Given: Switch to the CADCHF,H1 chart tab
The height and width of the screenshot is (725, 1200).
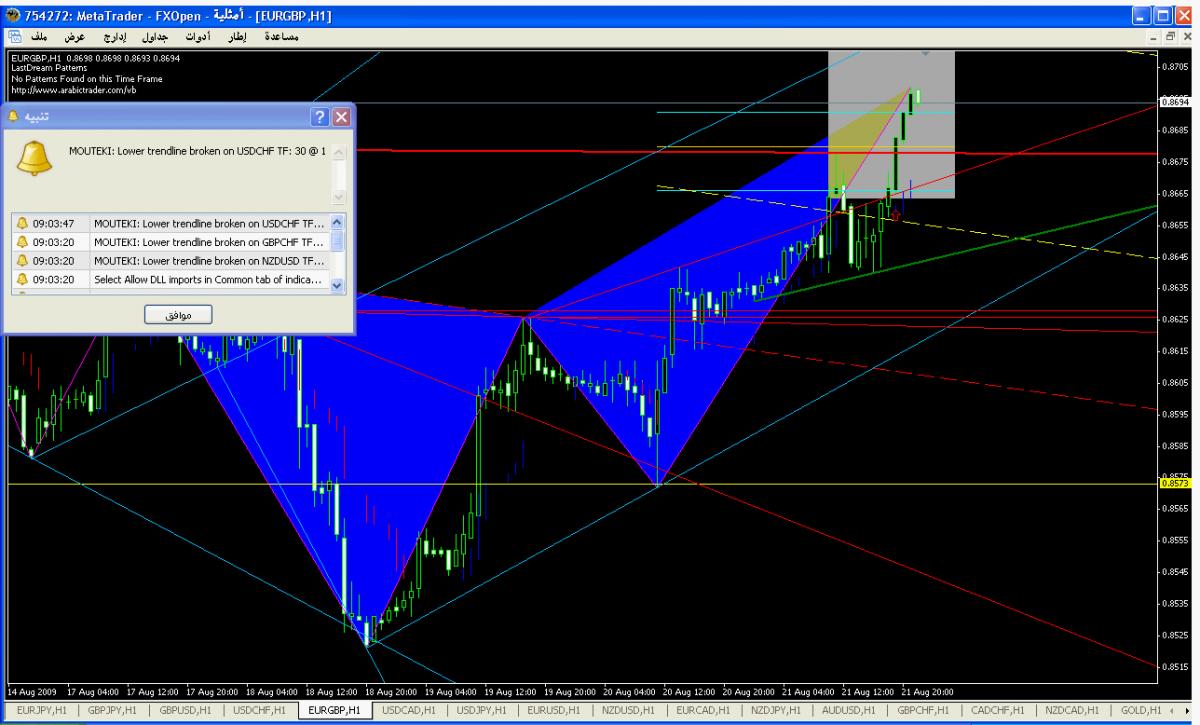Looking at the screenshot, I should [x=997, y=710].
